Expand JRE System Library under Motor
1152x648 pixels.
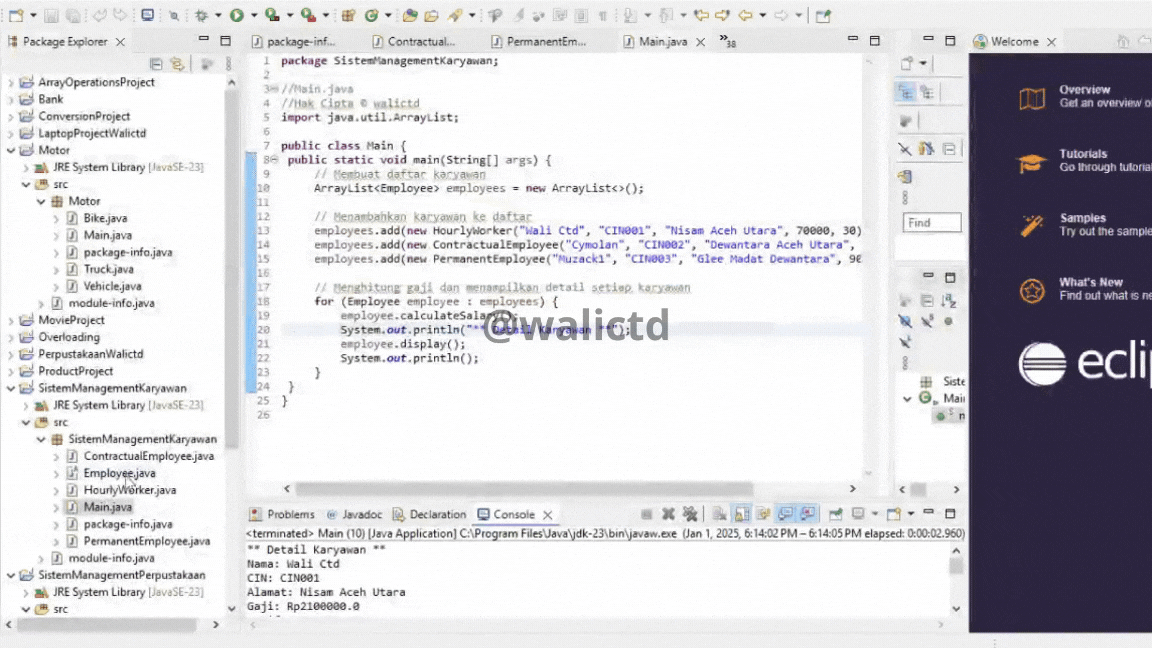pos(26,168)
